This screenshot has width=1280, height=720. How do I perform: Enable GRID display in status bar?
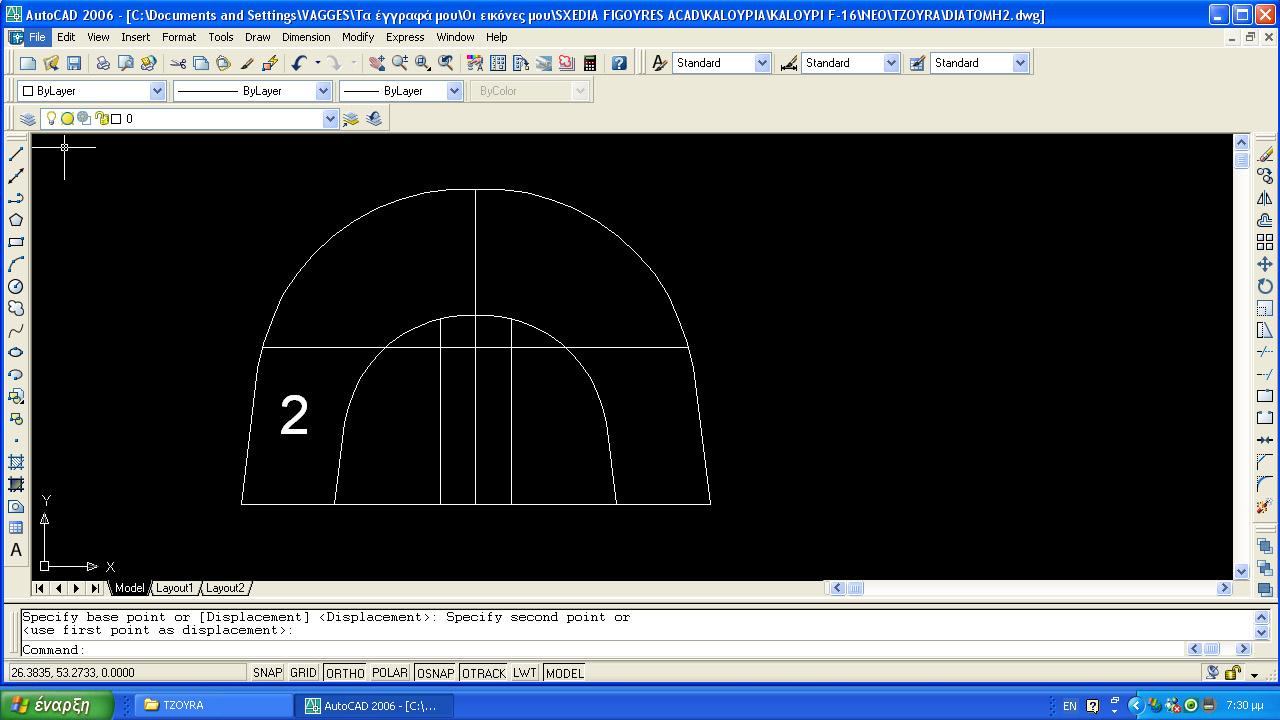(303, 673)
